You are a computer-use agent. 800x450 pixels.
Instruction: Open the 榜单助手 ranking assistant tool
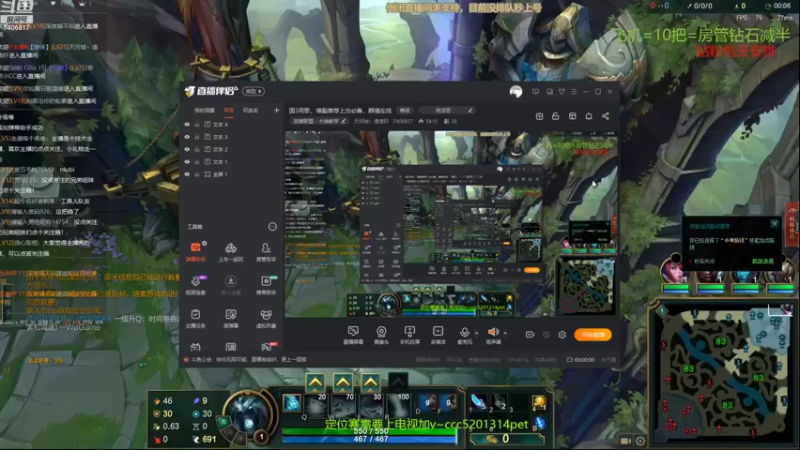(x=266, y=285)
